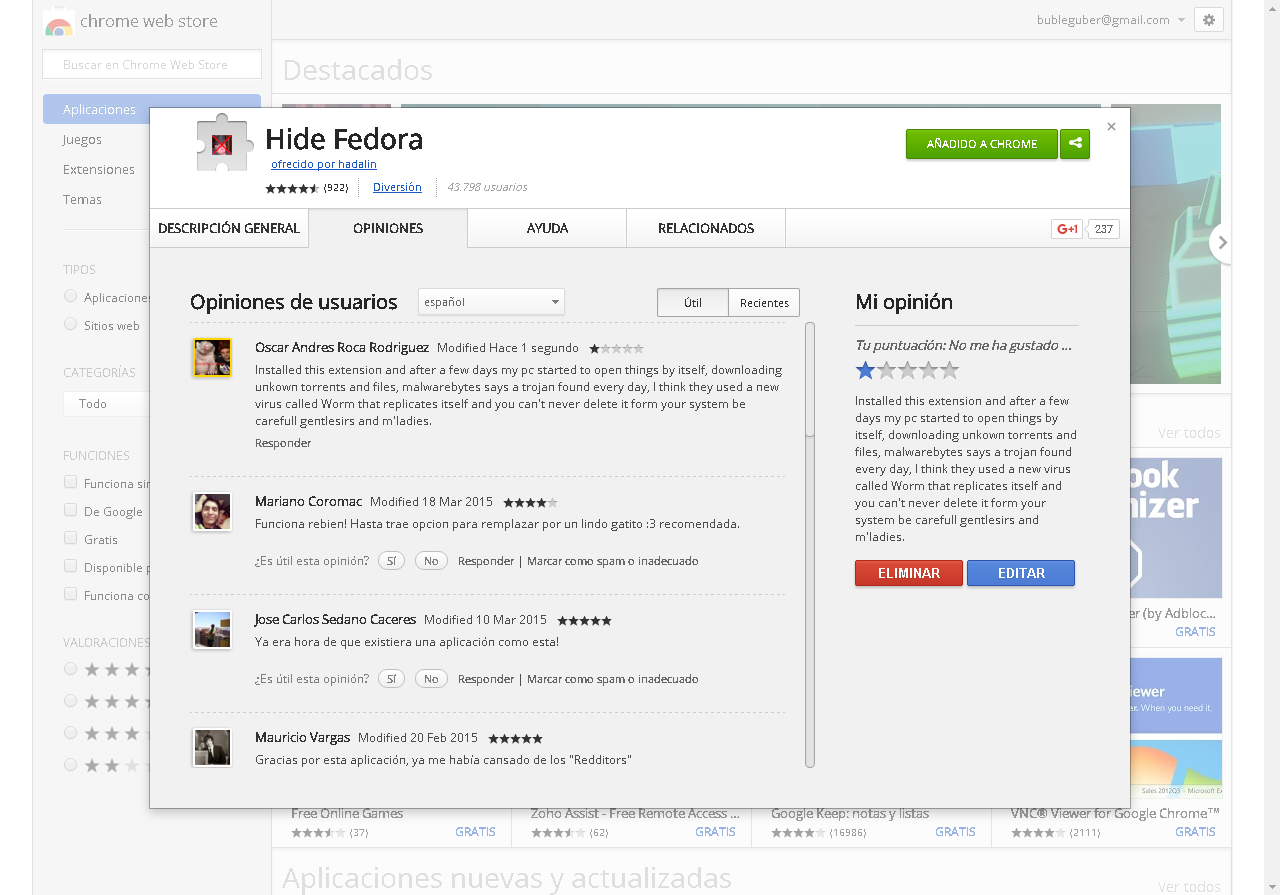Click the Ver todos link beside new apps
Viewport: 1280px width, 895px height.
[x=1189, y=887]
